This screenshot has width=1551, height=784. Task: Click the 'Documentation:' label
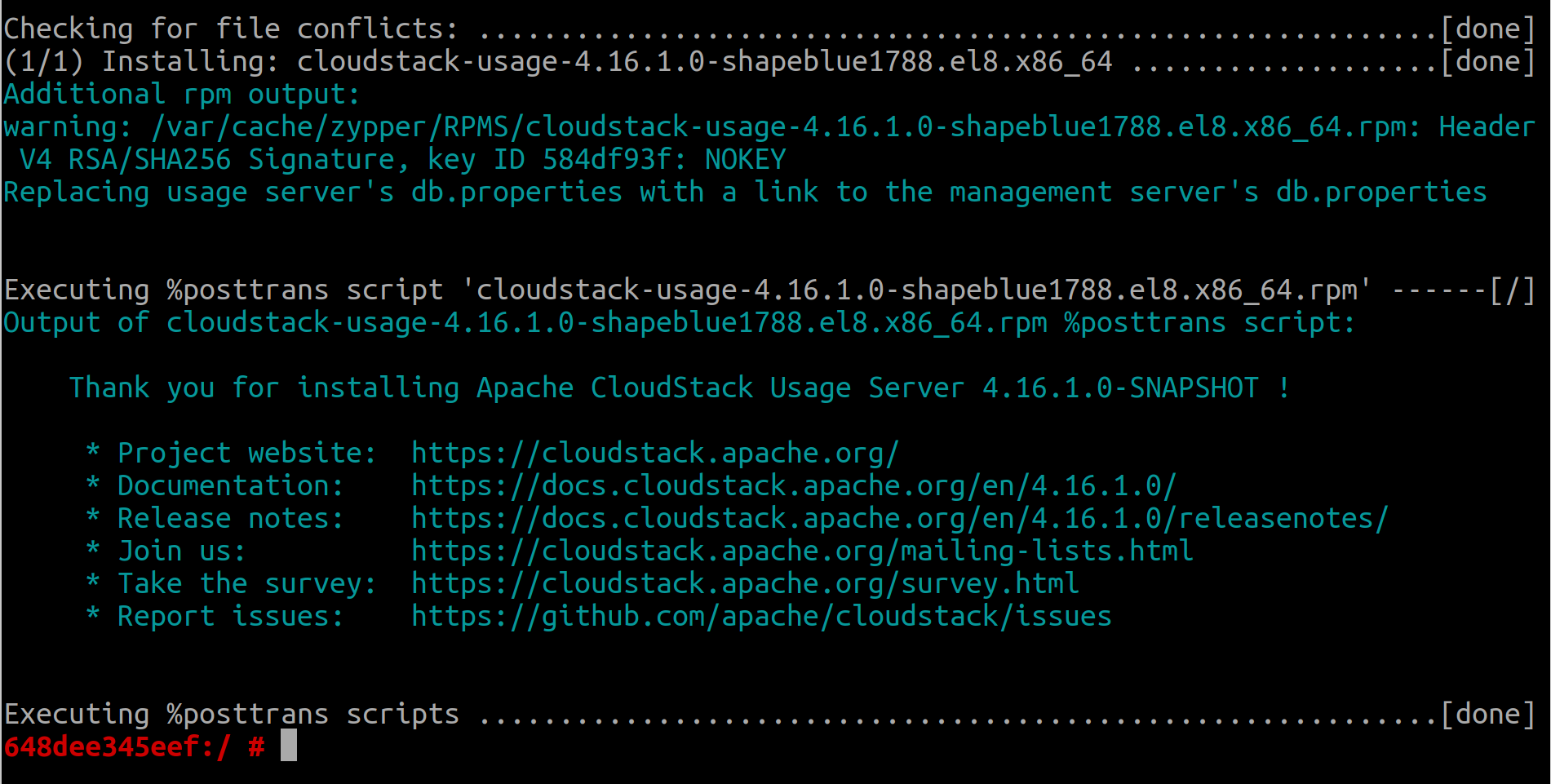[x=231, y=485]
